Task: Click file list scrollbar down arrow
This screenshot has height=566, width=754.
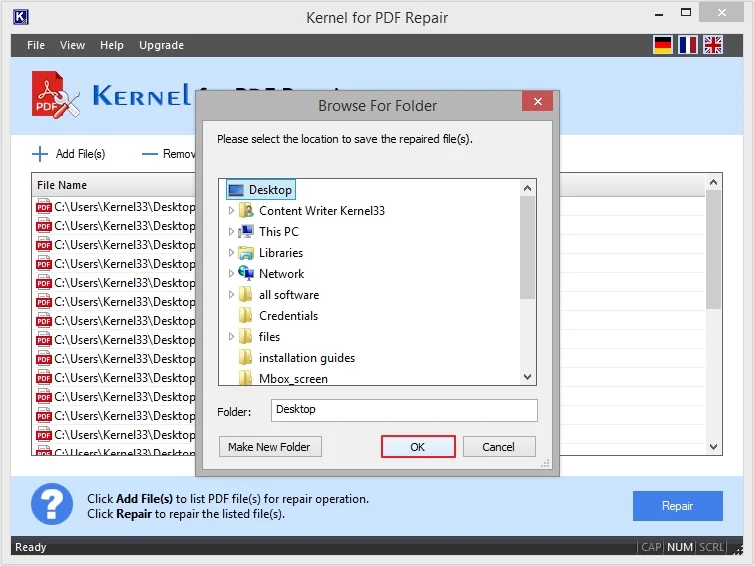Action: coord(714,447)
